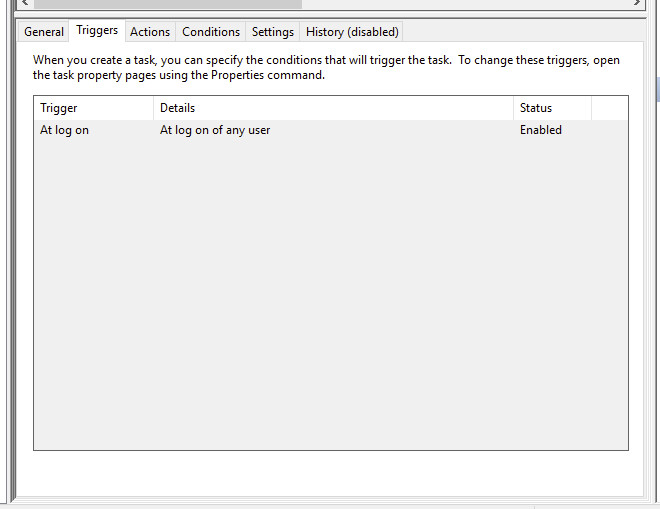Image resolution: width=660 pixels, height=509 pixels.
Task: Select the Triggers tab
Action: coord(97,31)
